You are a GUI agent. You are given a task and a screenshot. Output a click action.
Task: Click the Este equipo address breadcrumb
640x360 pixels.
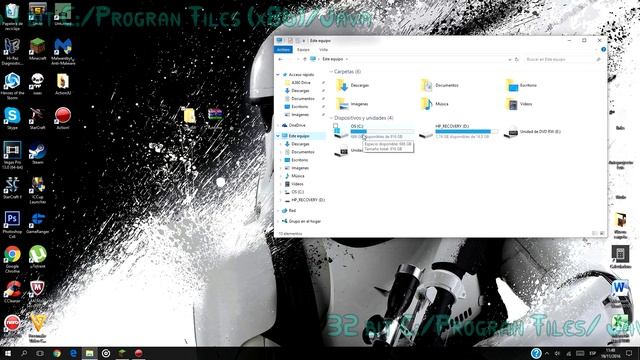(333, 59)
